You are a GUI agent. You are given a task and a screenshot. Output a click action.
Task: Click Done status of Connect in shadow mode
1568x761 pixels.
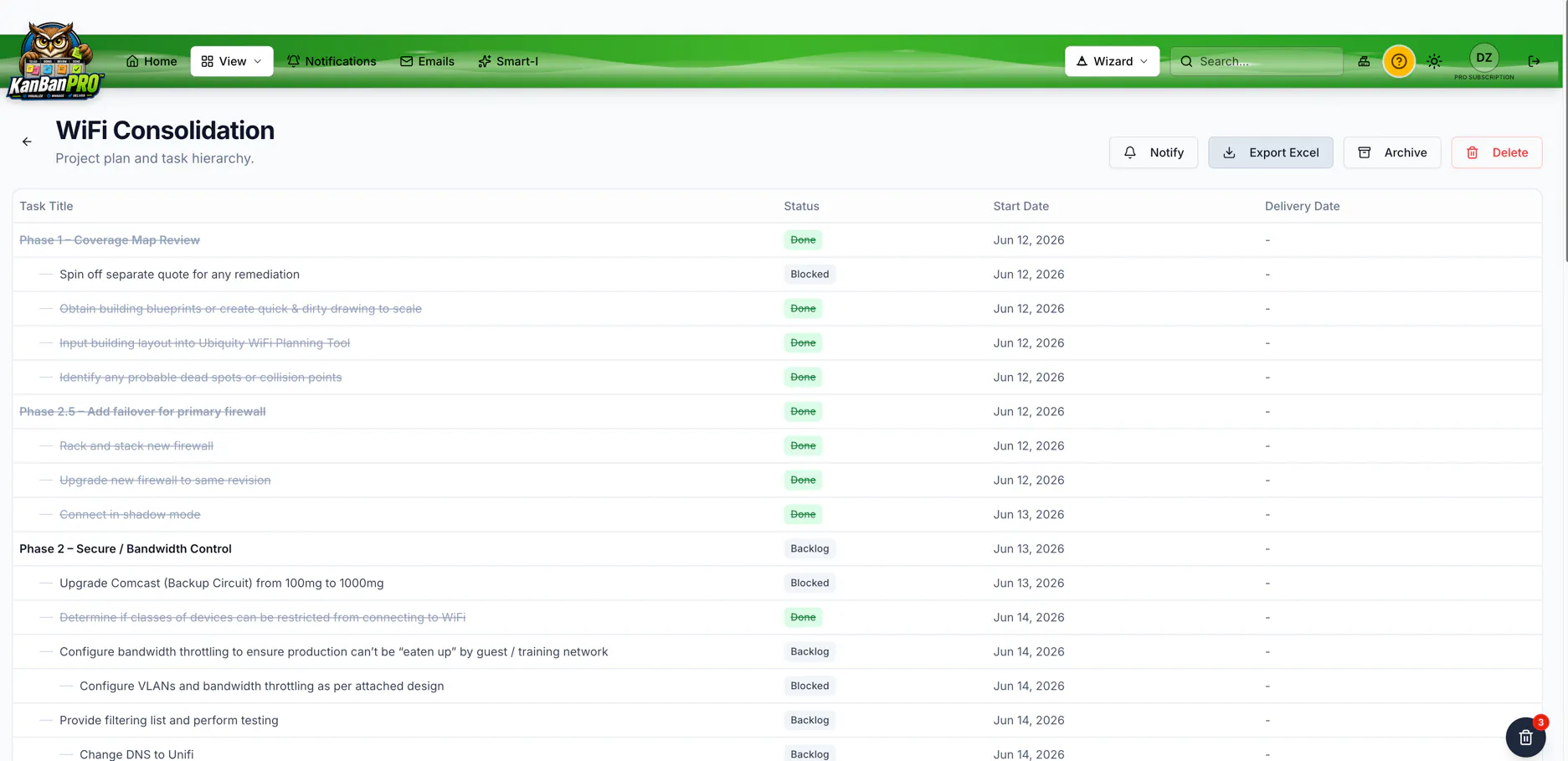coord(803,515)
